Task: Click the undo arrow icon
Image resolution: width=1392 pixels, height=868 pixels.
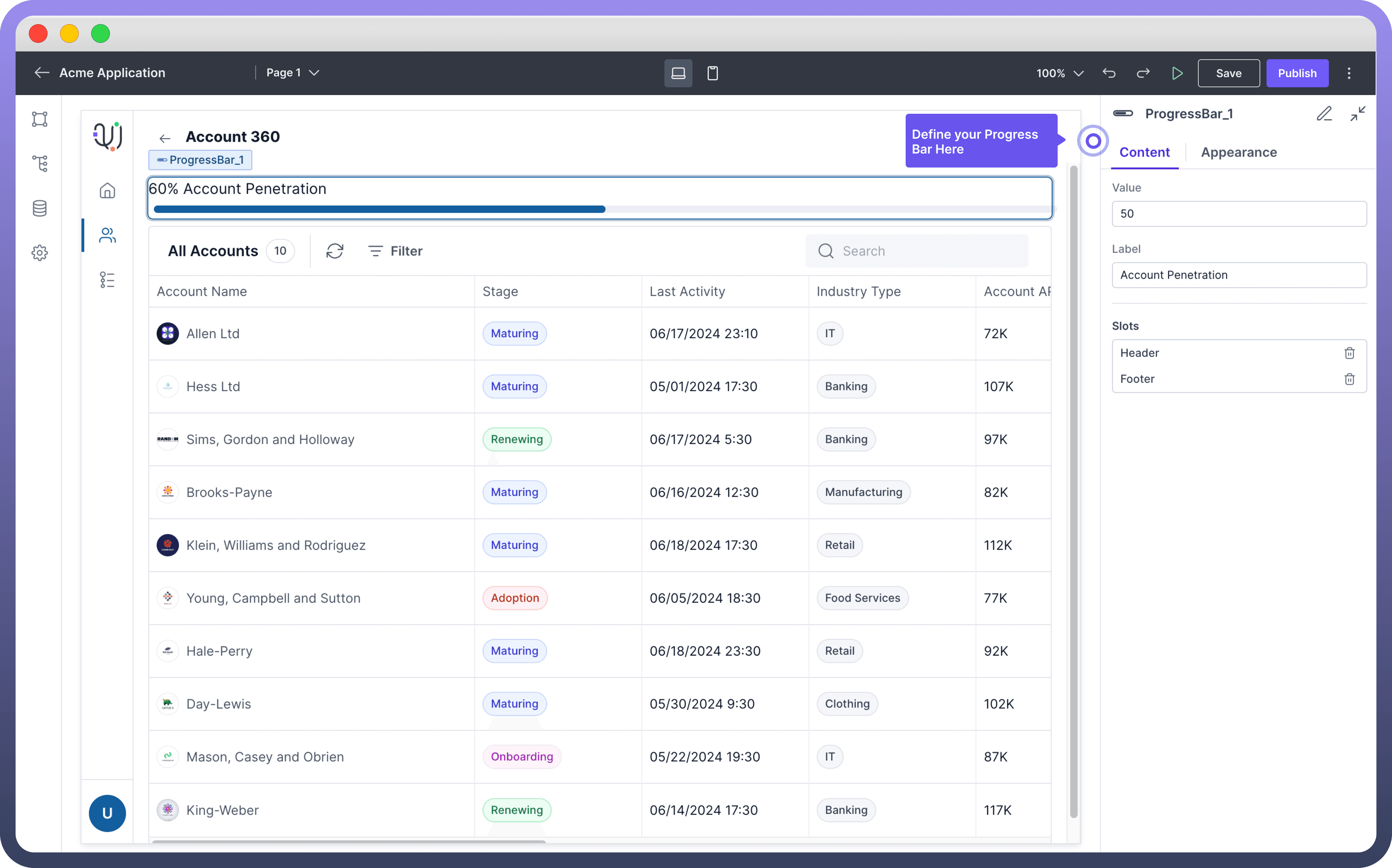Action: (x=1109, y=73)
